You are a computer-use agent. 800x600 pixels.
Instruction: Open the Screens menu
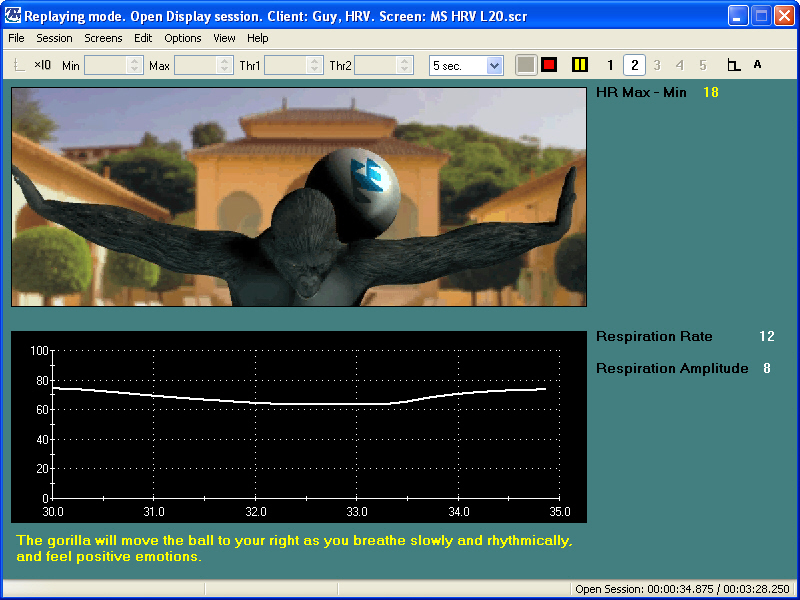pos(103,38)
